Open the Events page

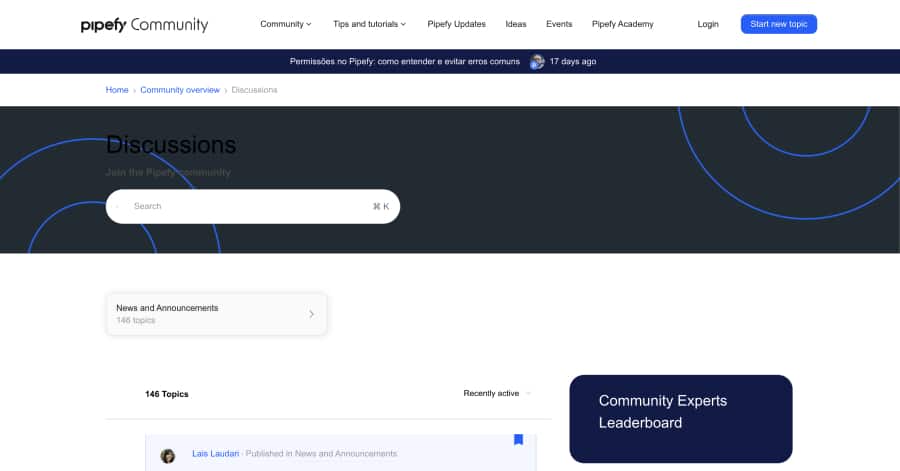pos(559,24)
